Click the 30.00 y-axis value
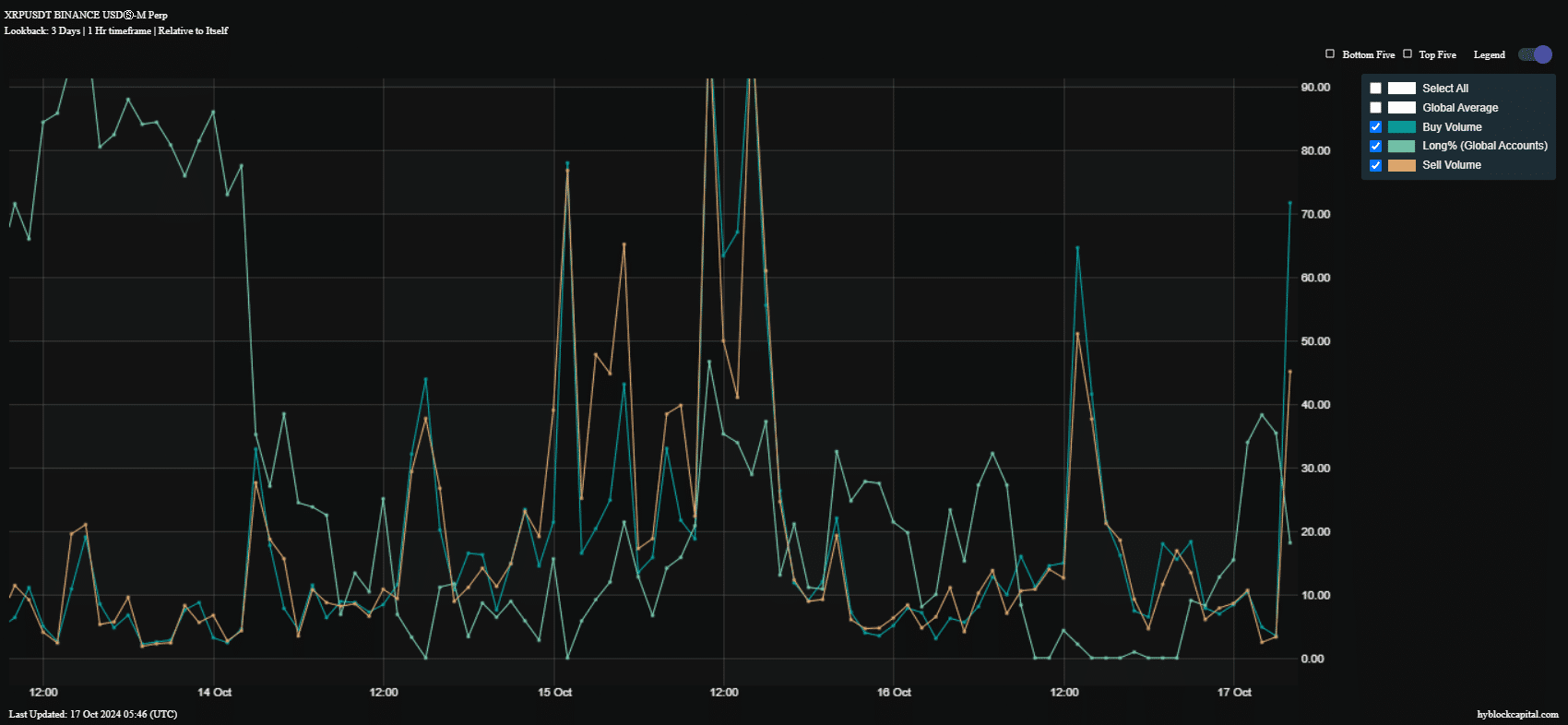This screenshot has height=725, width=1568. click(1315, 469)
